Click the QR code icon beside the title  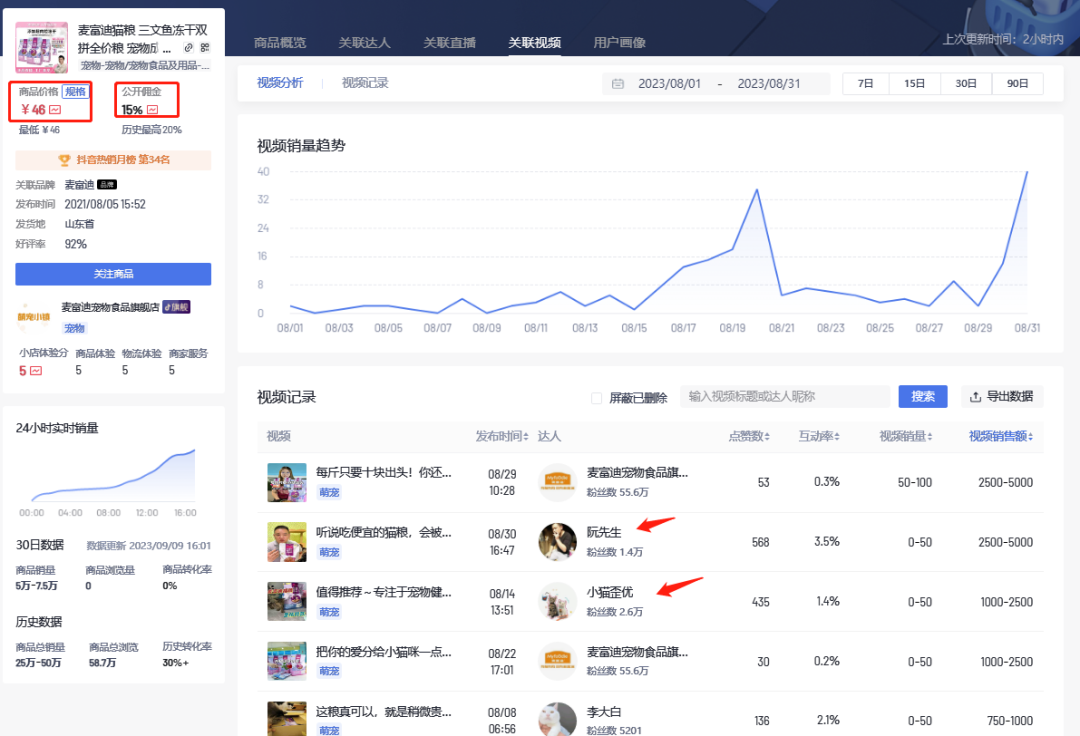[205, 48]
